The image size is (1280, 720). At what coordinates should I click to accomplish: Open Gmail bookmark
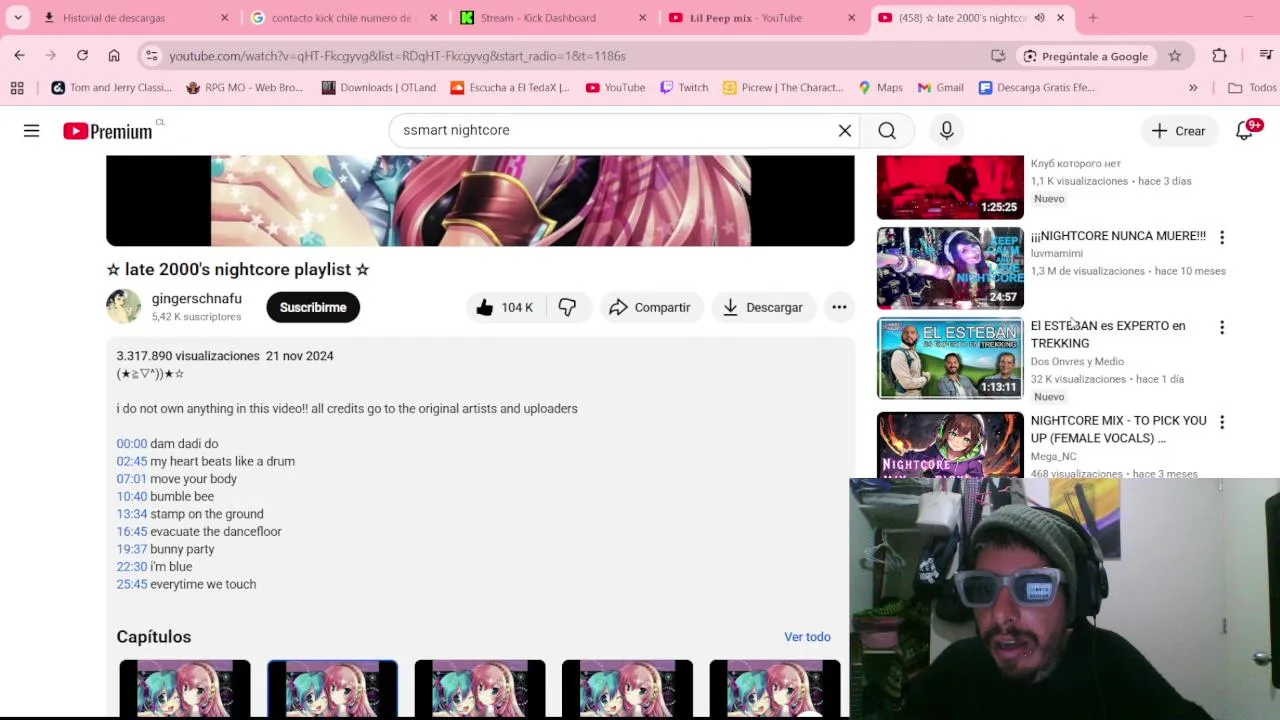click(x=940, y=88)
